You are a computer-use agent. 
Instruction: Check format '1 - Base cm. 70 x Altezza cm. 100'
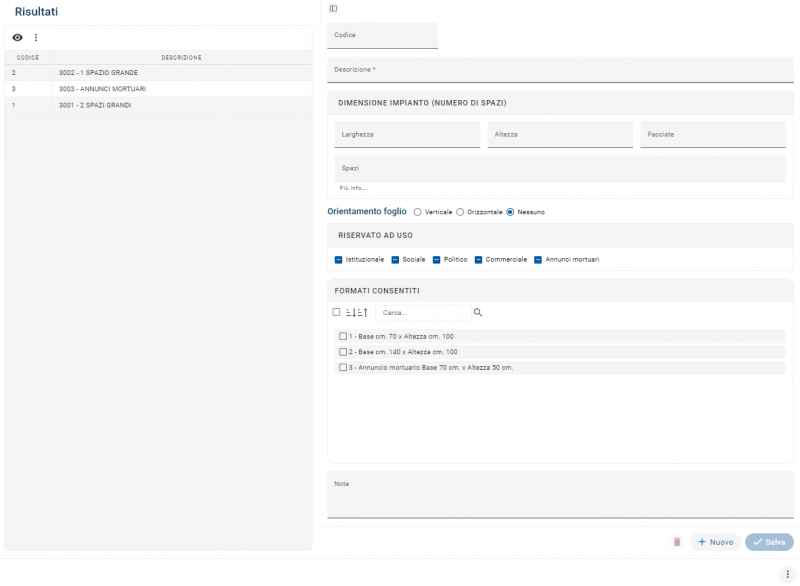[x=343, y=336]
